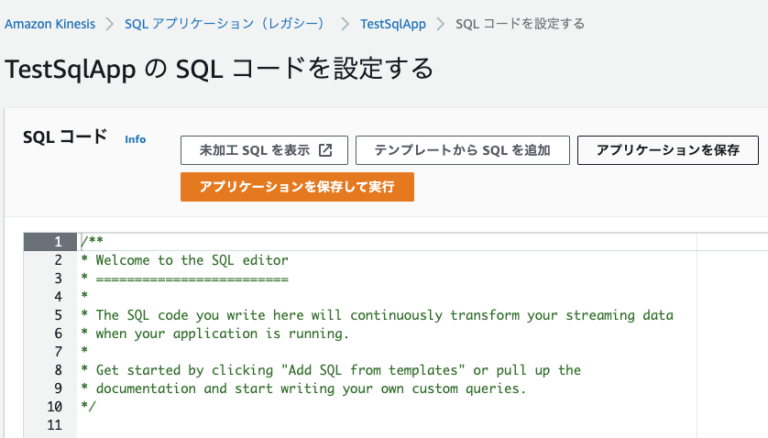Image resolution: width=768 pixels, height=438 pixels.
Task: Click the external-link icon in 未加工 SQL button
Action: pos(326,150)
